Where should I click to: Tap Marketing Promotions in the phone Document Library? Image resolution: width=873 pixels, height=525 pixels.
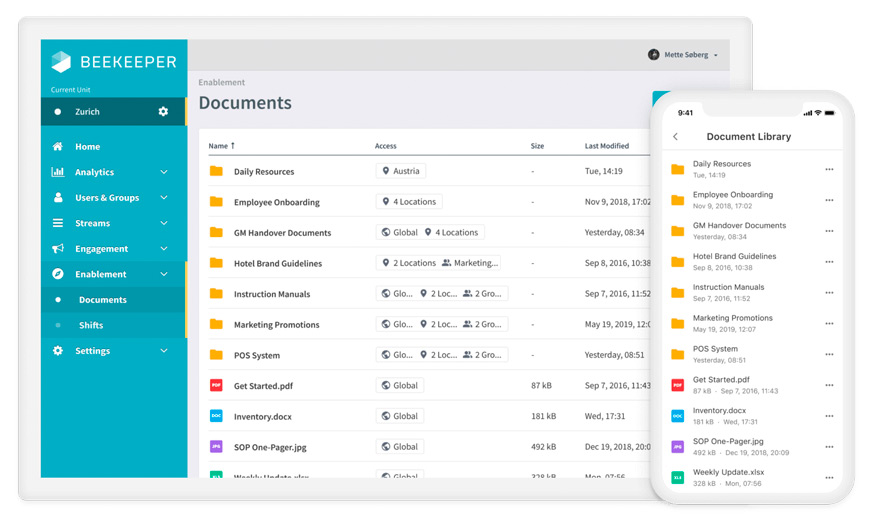[732, 318]
